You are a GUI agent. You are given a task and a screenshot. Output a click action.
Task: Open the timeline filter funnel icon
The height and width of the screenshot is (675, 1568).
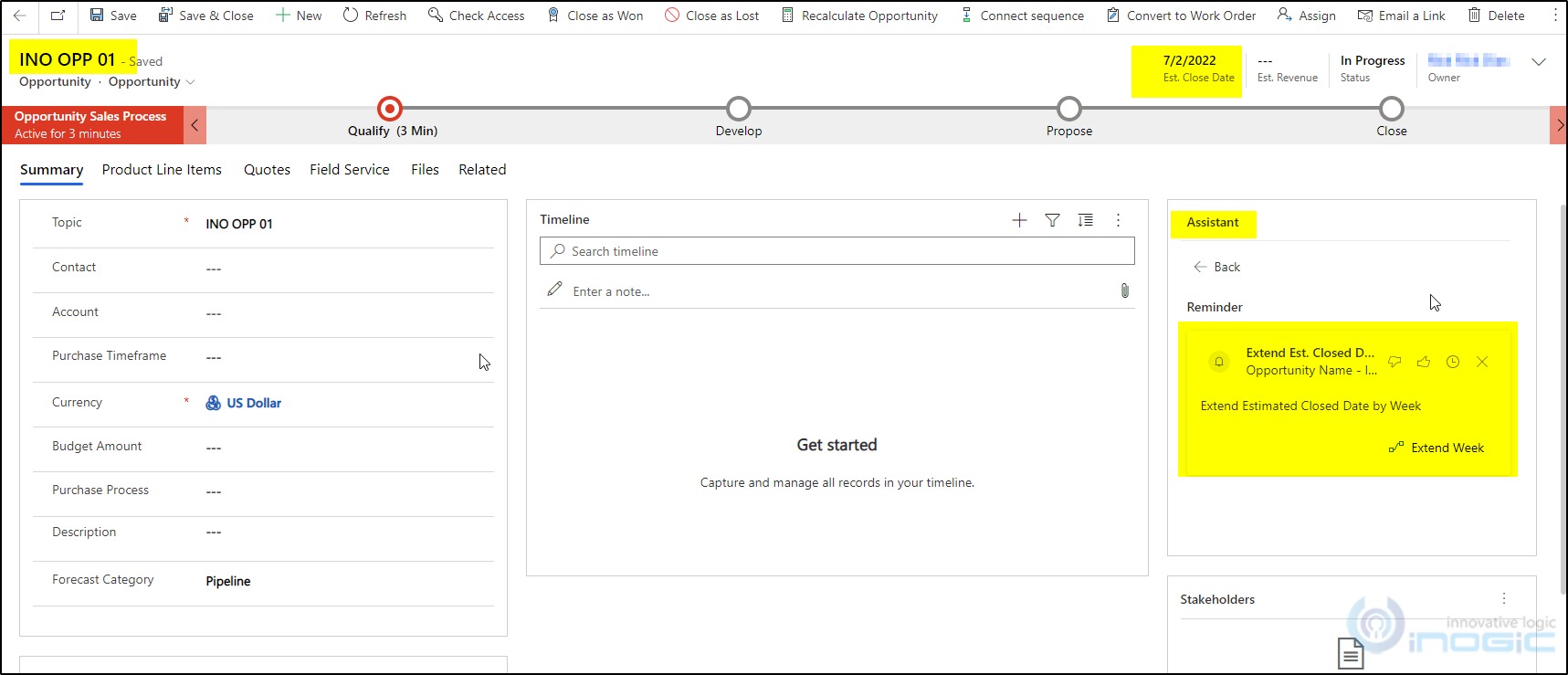[1052, 220]
